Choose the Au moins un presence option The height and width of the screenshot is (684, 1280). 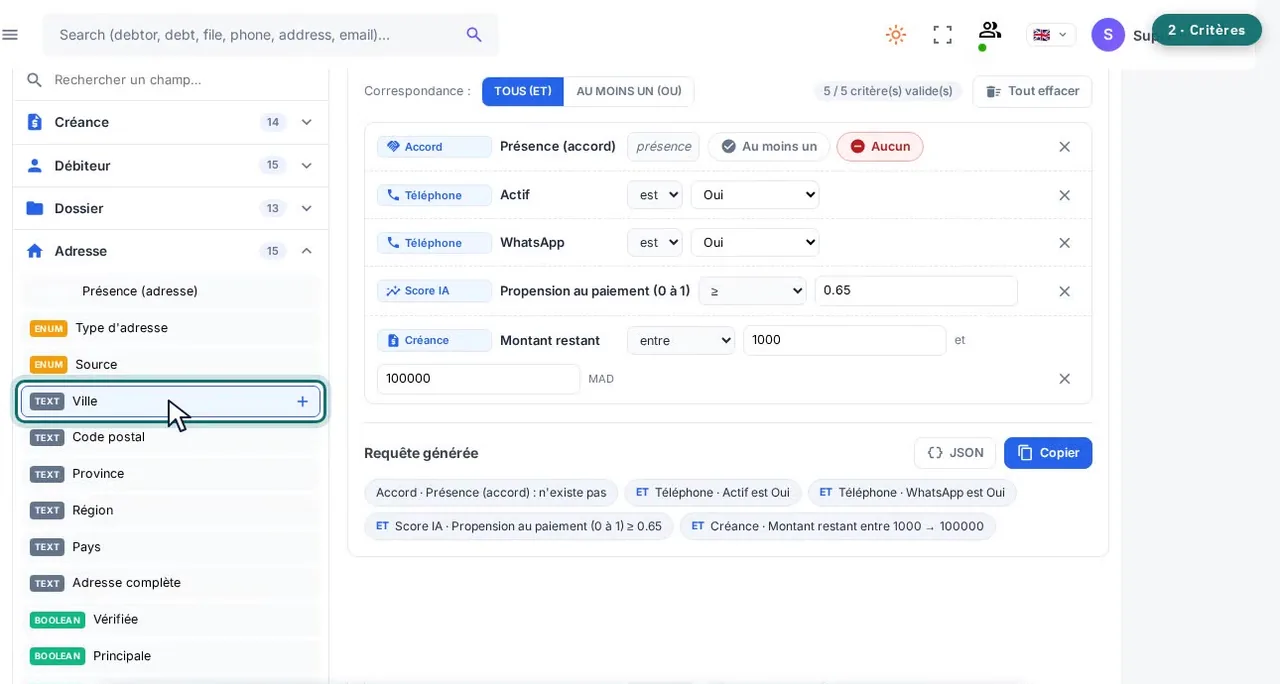point(769,147)
